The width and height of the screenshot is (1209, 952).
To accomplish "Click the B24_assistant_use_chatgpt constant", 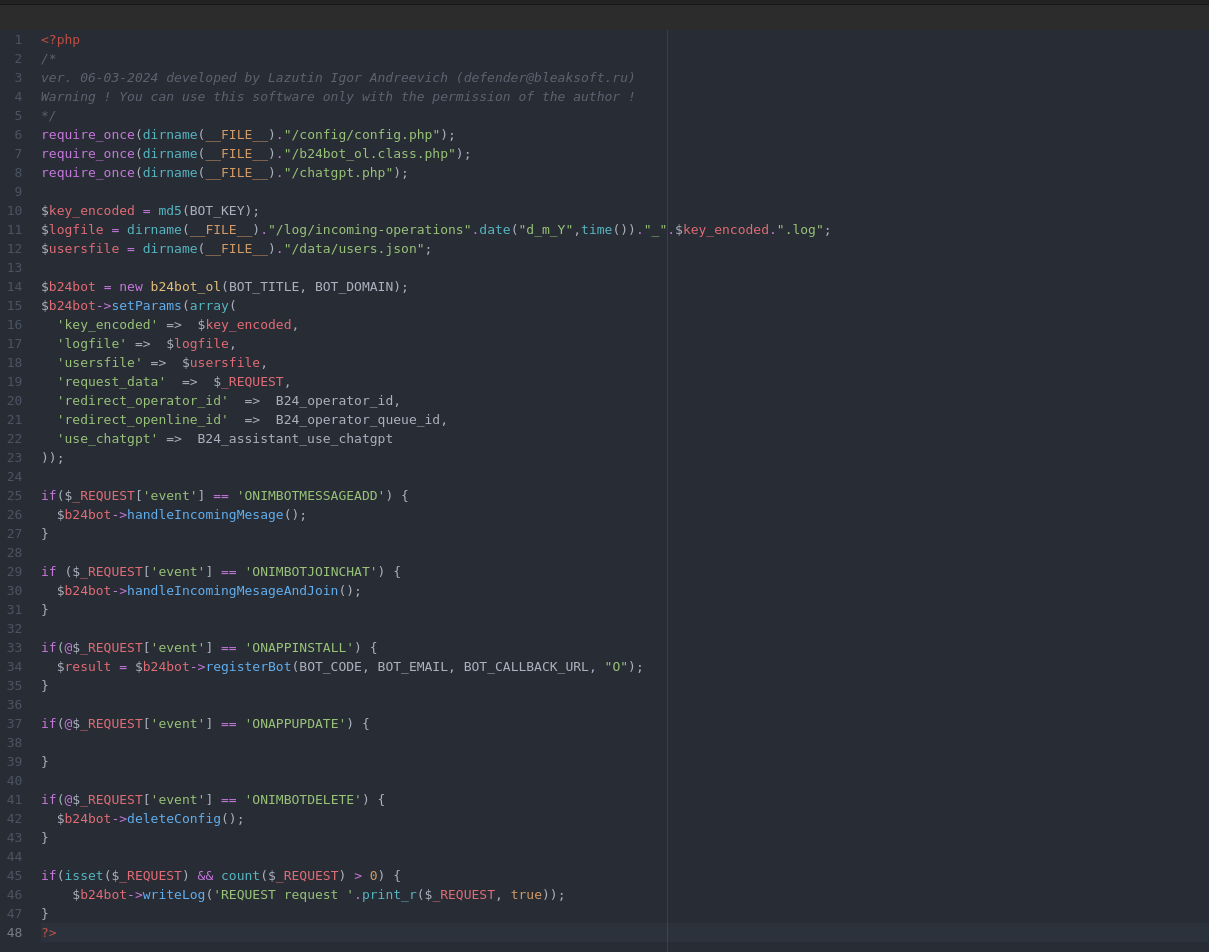I will tap(295, 439).
